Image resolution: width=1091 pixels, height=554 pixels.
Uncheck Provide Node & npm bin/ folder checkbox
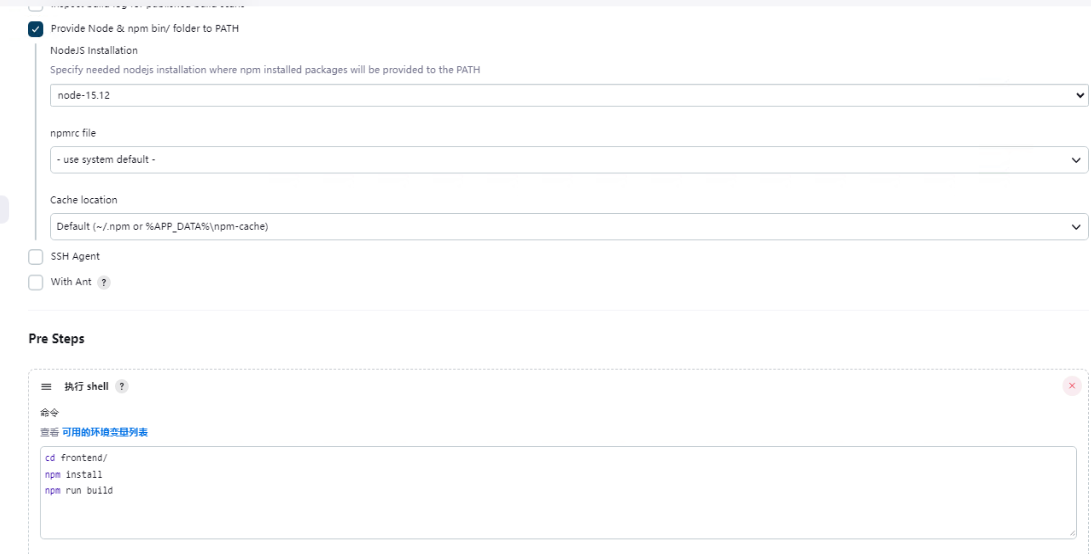(x=36, y=29)
